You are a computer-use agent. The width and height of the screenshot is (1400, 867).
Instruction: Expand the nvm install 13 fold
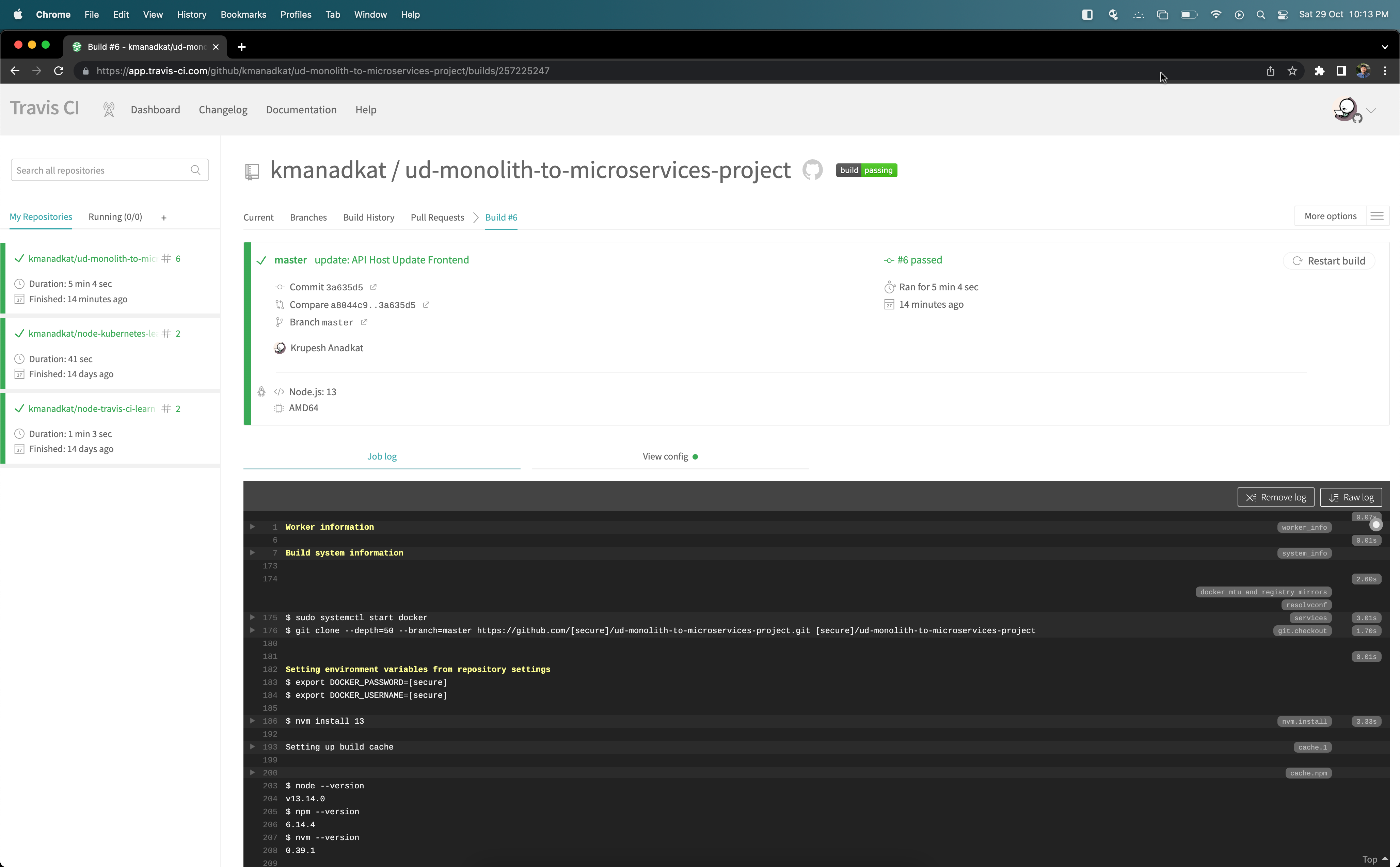pos(252,720)
